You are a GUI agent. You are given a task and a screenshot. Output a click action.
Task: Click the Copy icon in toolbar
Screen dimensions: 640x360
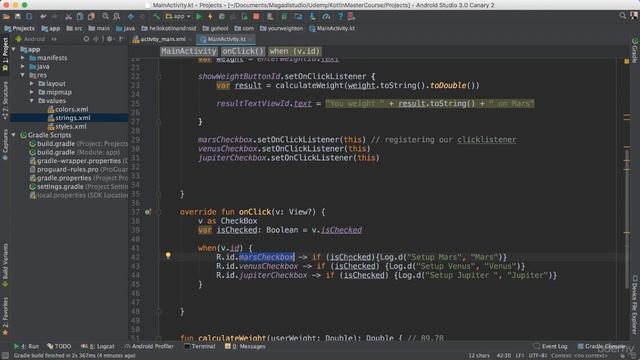click(x=80, y=17)
